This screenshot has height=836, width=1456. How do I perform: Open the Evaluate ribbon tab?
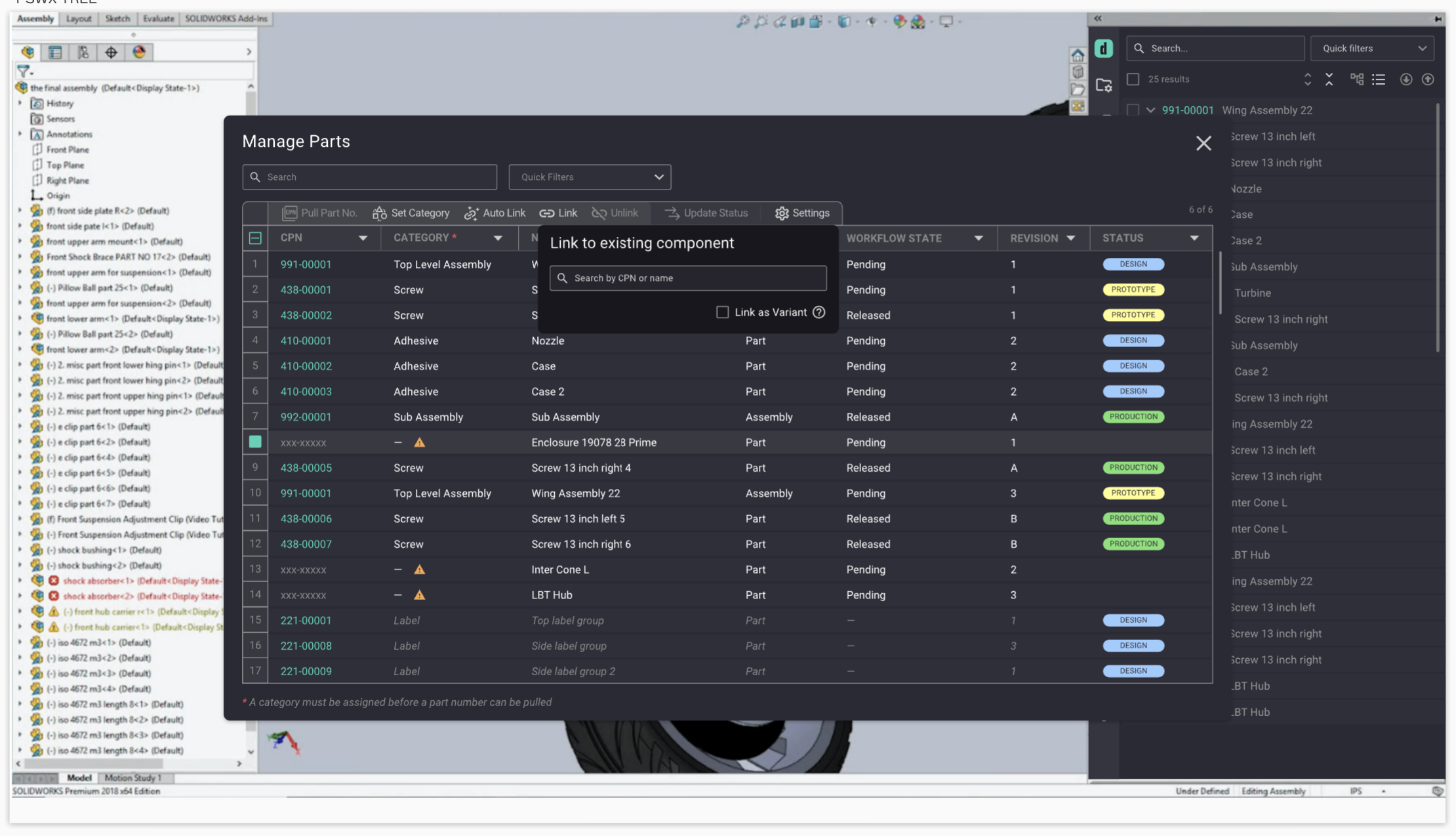(158, 18)
